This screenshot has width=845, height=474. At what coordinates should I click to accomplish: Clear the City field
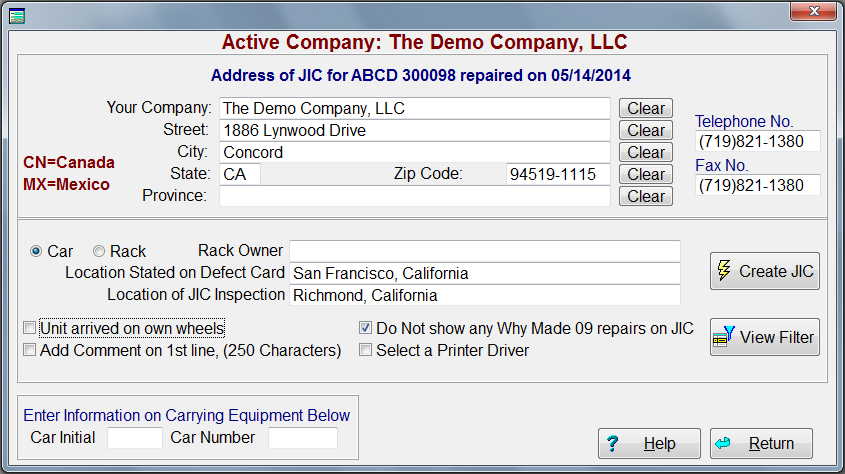(646, 152)
